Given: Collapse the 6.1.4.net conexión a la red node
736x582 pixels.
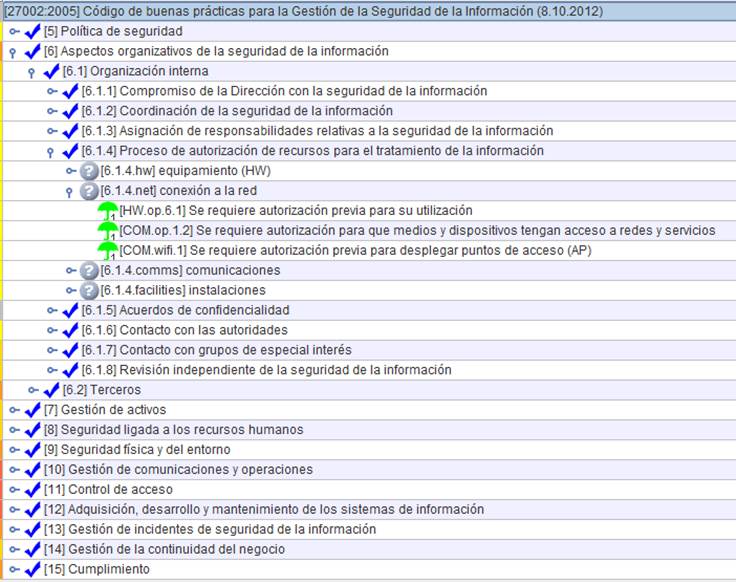Looking at the screenshot, I should click(70, 191).
